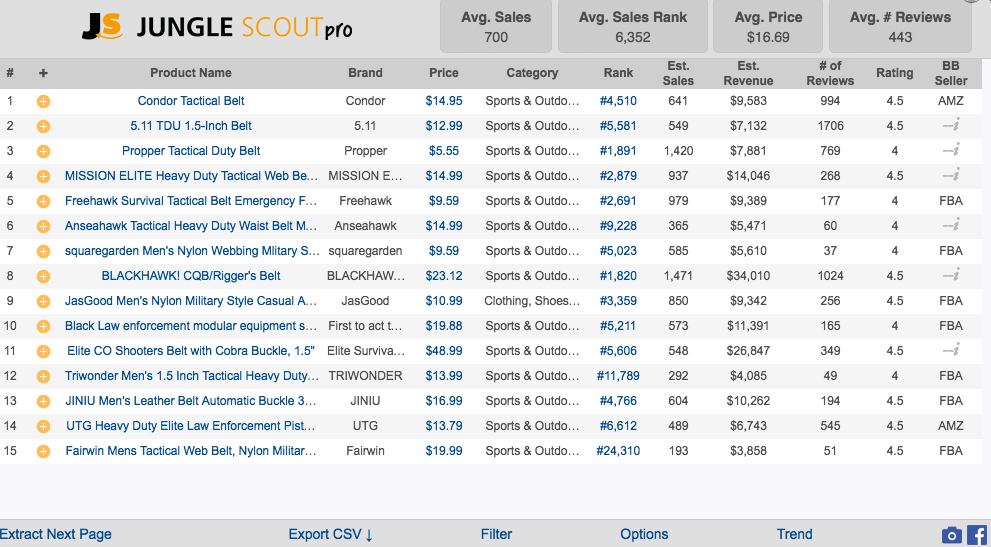
Task: Open the Filter panel
Action: point(496,534)
